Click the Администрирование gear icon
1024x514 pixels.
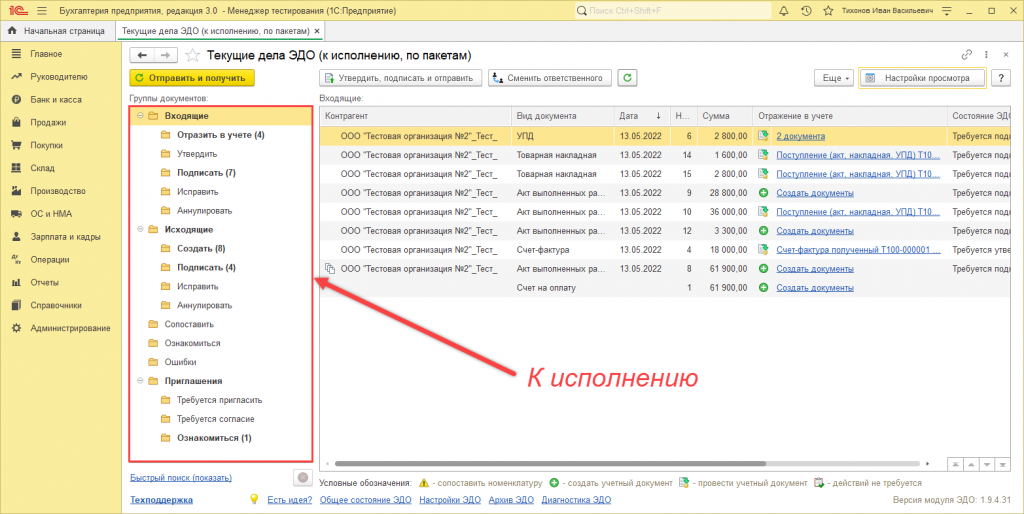pyautogui.click(x=17, y=328)
